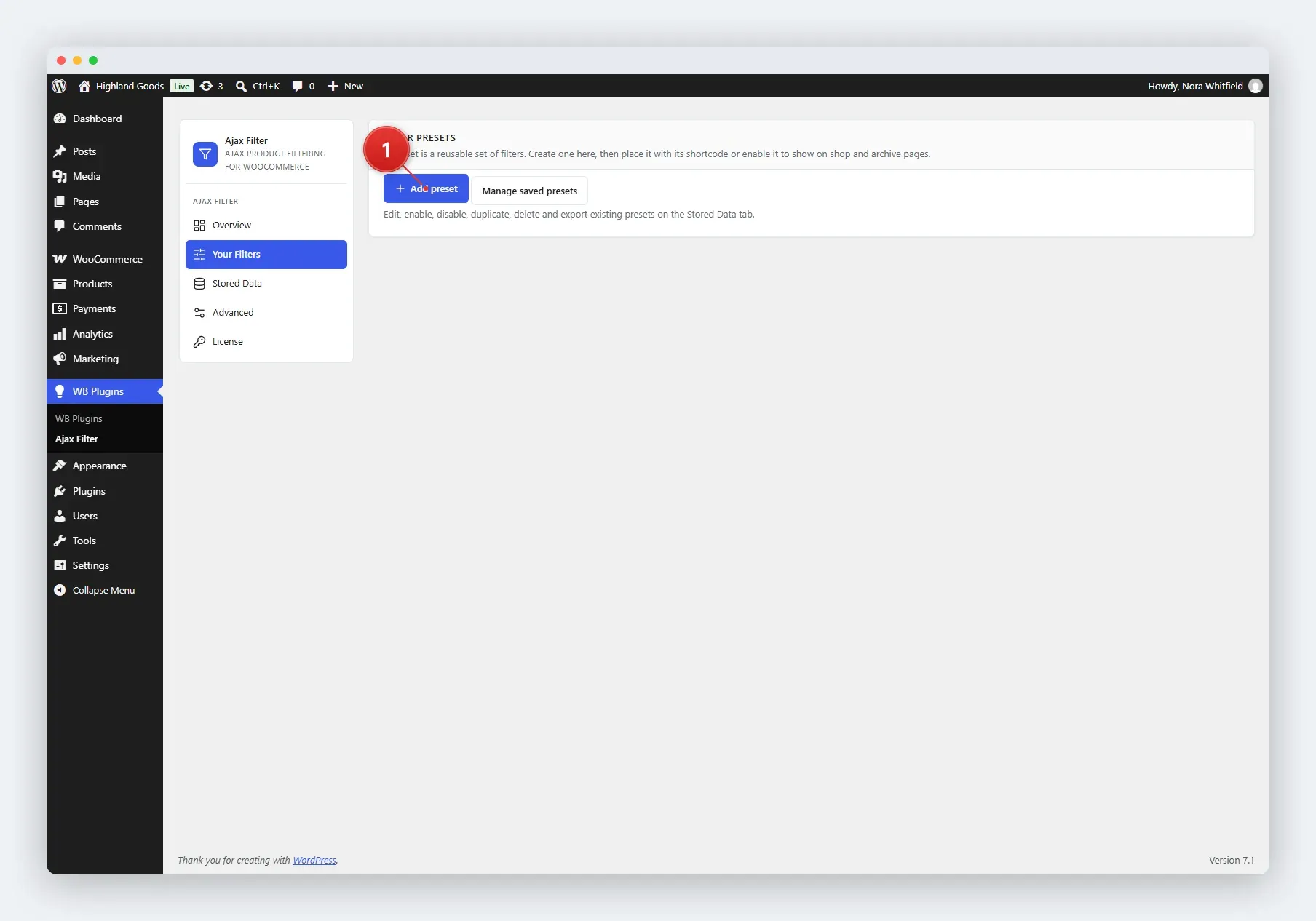Image resolution: width=1316 pixels, height=921 pixels.
Task: Click the Ajax Filter funnel logo
Action: click(x=205, y=153)
